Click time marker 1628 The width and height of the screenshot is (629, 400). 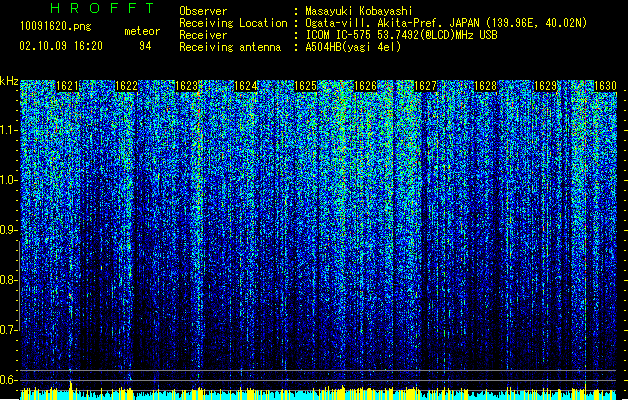485,86
